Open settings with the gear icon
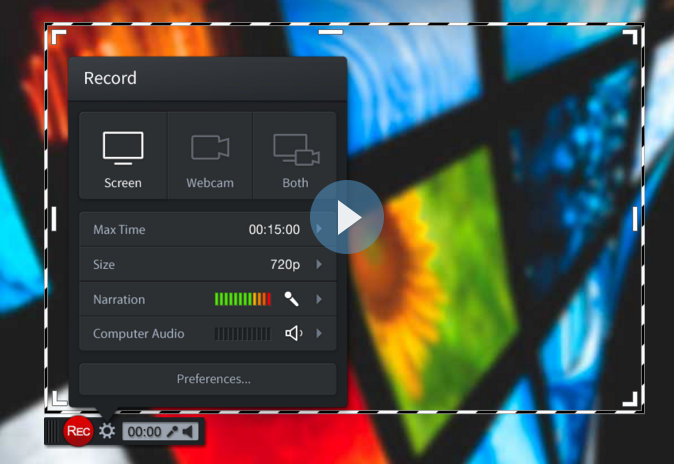This screenshot has height=464, width=674. (x=107, y=431)
